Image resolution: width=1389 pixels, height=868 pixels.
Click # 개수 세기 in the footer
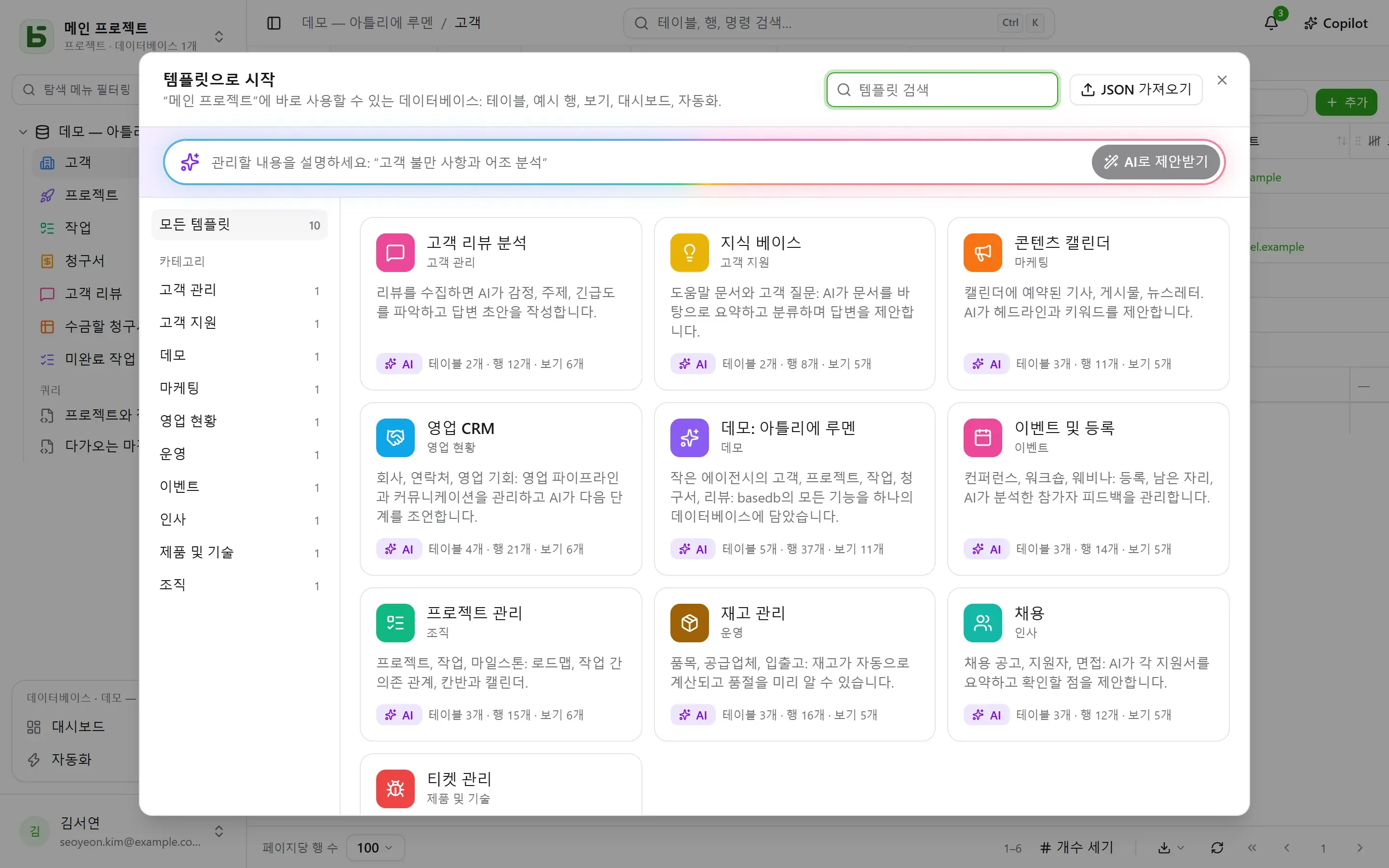coord(1076,848)
